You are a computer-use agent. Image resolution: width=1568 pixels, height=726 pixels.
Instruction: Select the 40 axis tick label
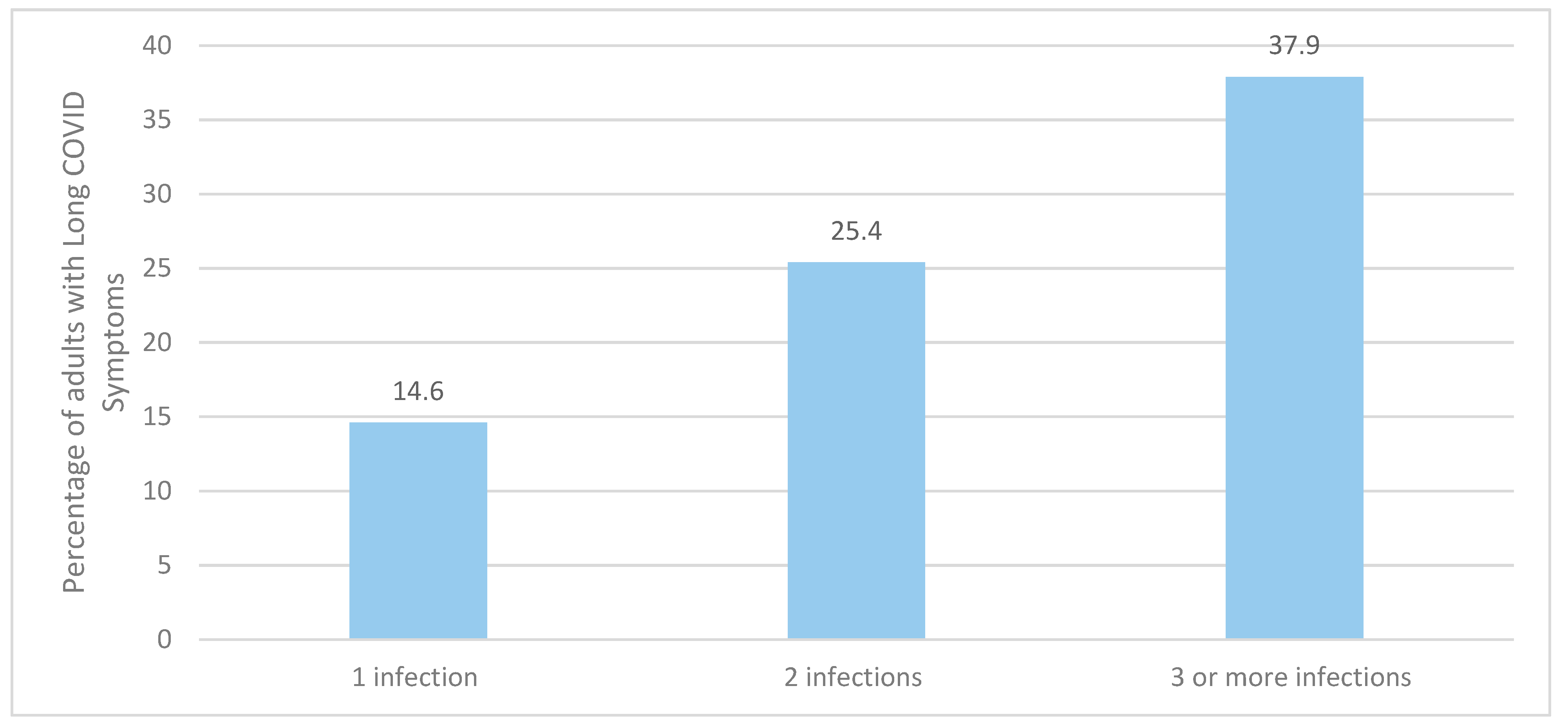pyautogui.click(x=157, y=46)
